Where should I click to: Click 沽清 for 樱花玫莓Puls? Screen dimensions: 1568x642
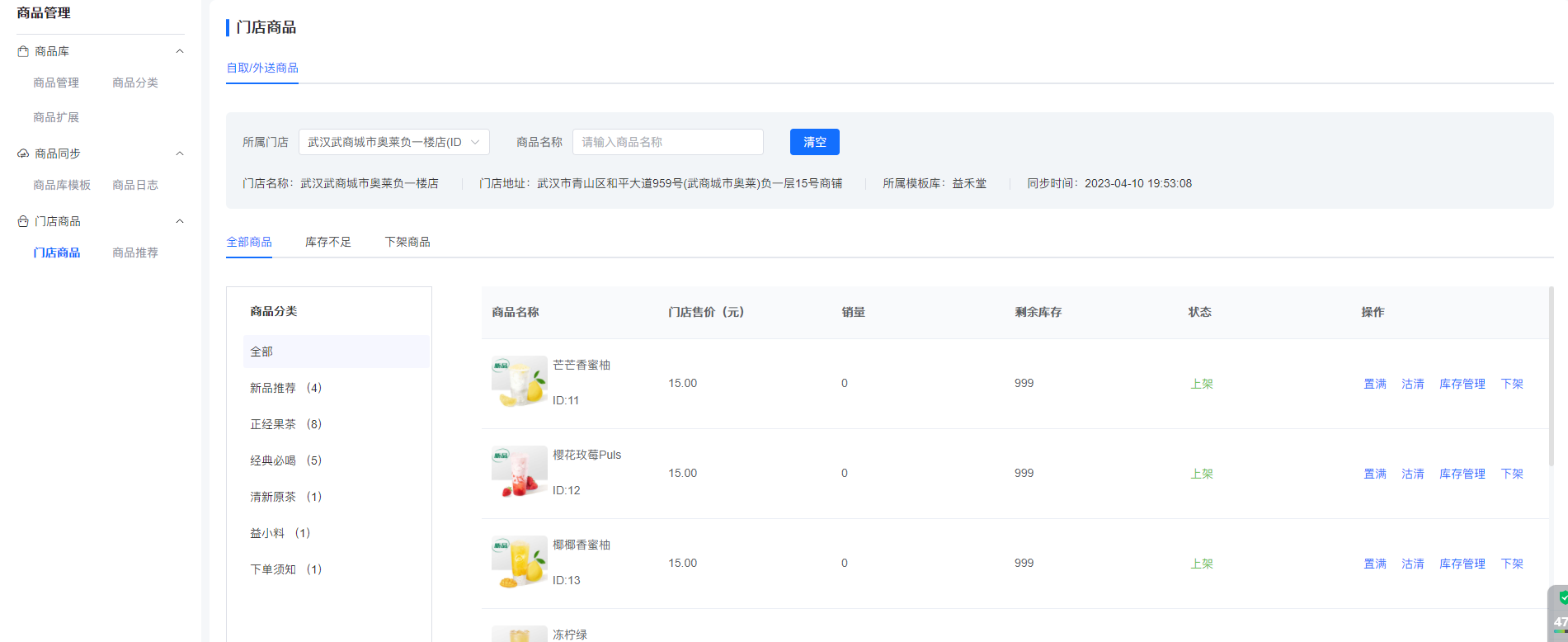tap(1413, 474)
